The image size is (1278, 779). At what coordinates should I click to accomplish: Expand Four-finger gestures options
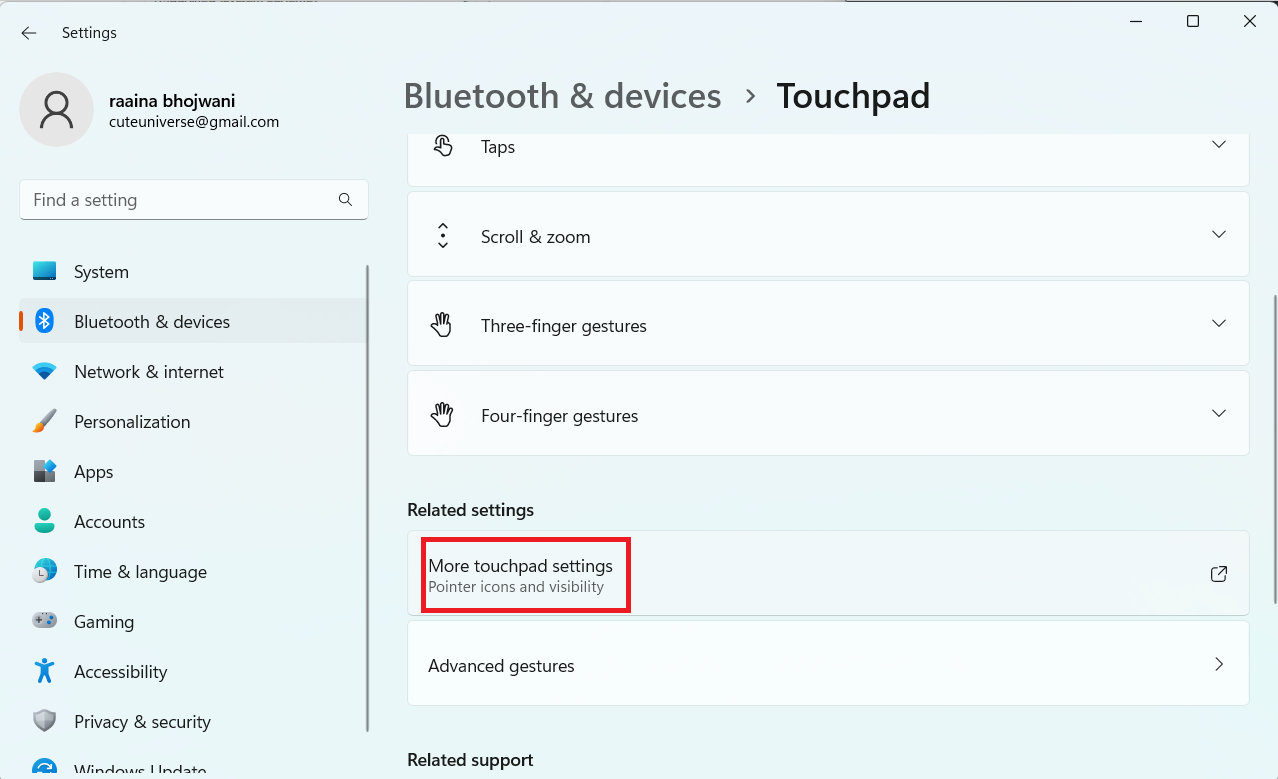(x=1218, y=414)
